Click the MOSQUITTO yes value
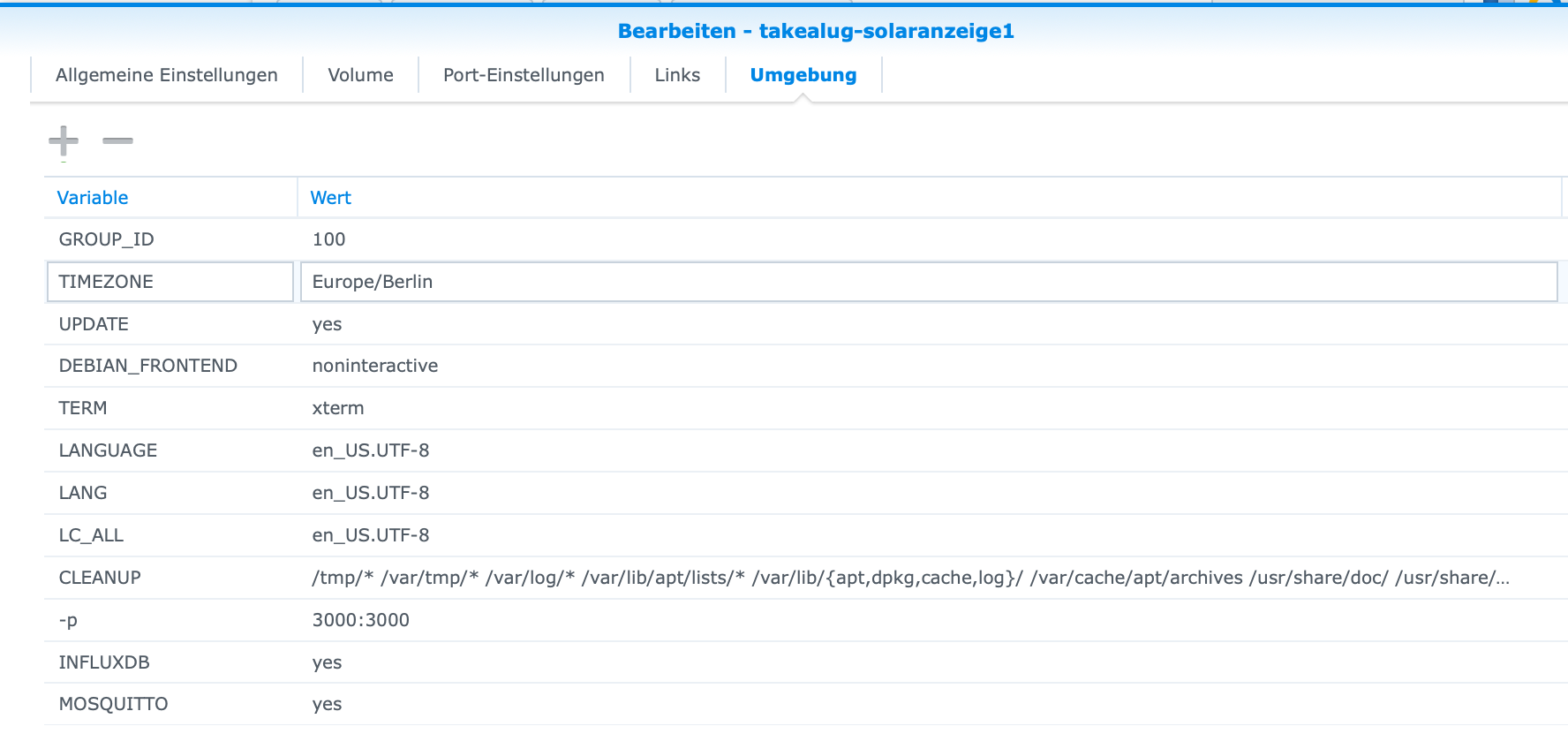Screen dimensions: 1568x749 point(327,704)
